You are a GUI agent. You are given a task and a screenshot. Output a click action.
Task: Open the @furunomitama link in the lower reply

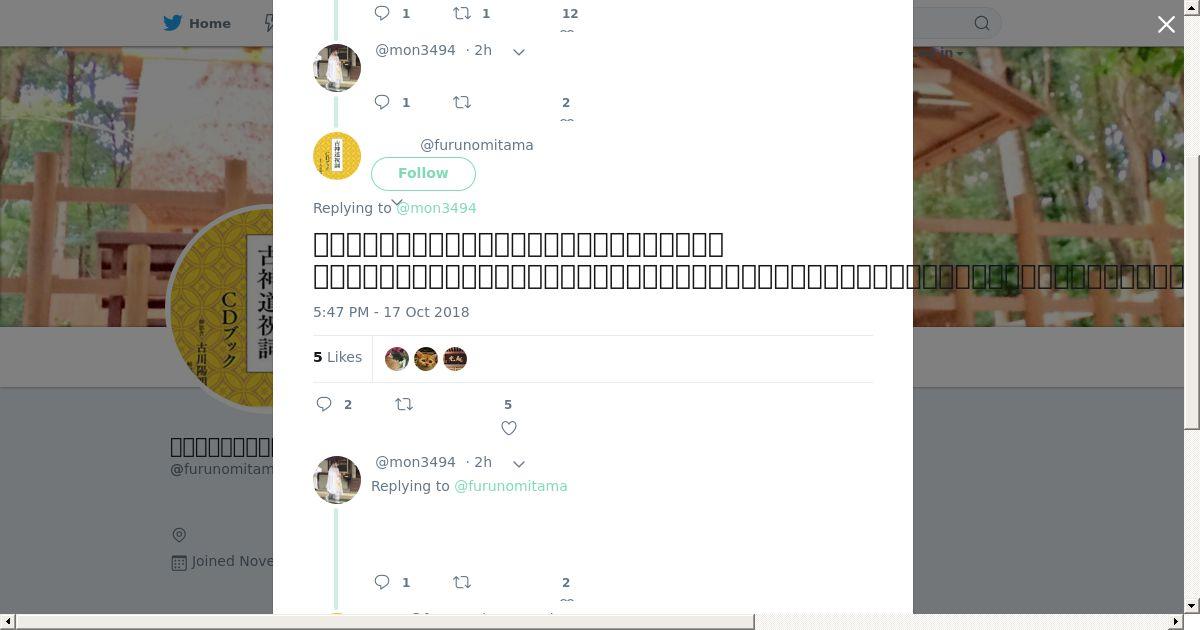(511, 486)
